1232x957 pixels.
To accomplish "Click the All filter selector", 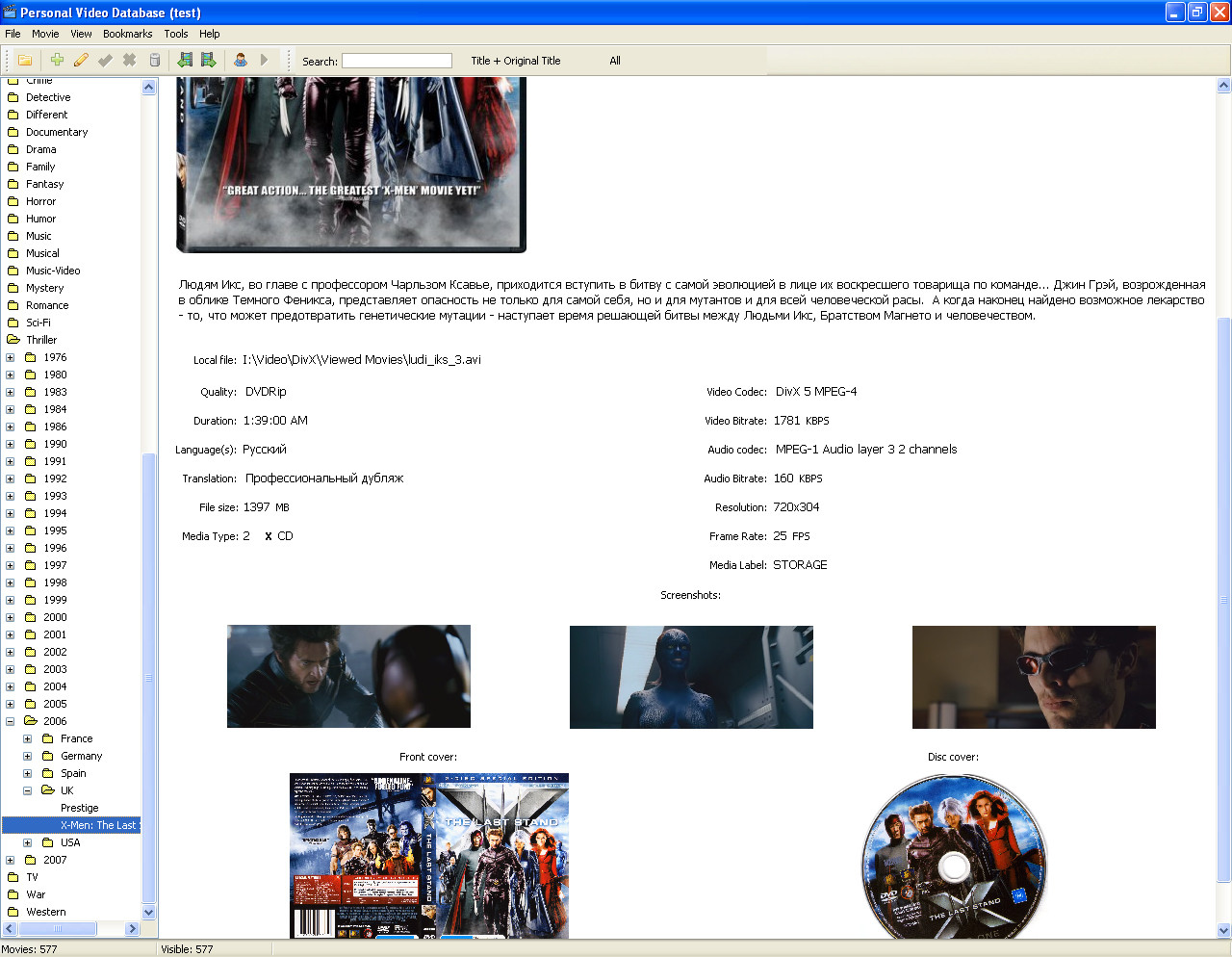I will [615, 61].
